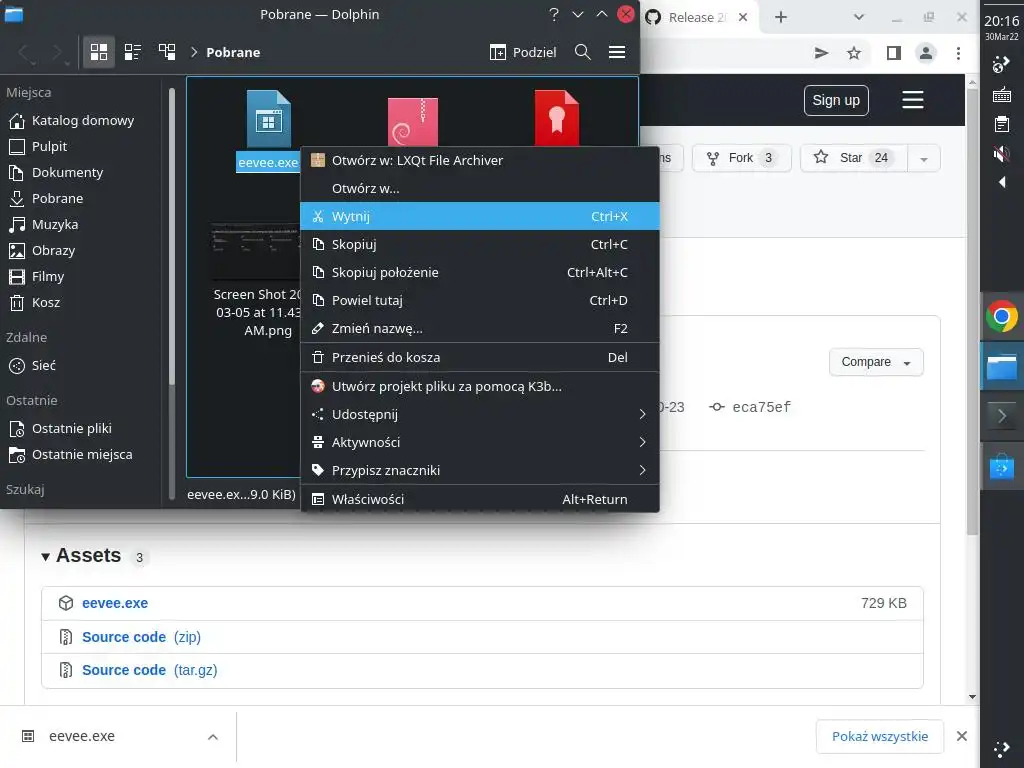Choose Skopiuj położenie menu entry
This screenshot has height=768, width=1024.
[479, 272]
